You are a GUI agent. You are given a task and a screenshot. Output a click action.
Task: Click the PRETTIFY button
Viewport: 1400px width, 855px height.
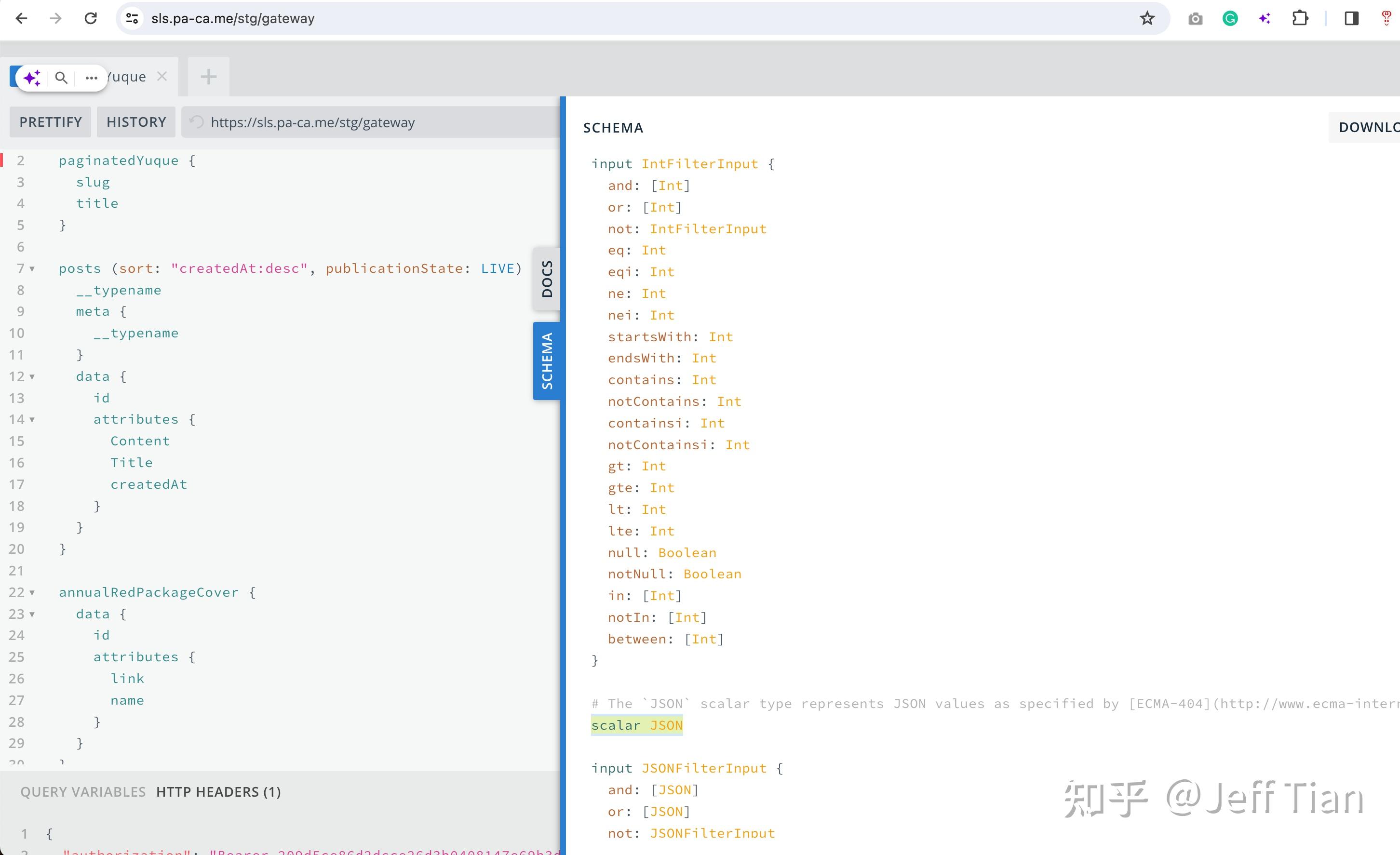point(50,121)
